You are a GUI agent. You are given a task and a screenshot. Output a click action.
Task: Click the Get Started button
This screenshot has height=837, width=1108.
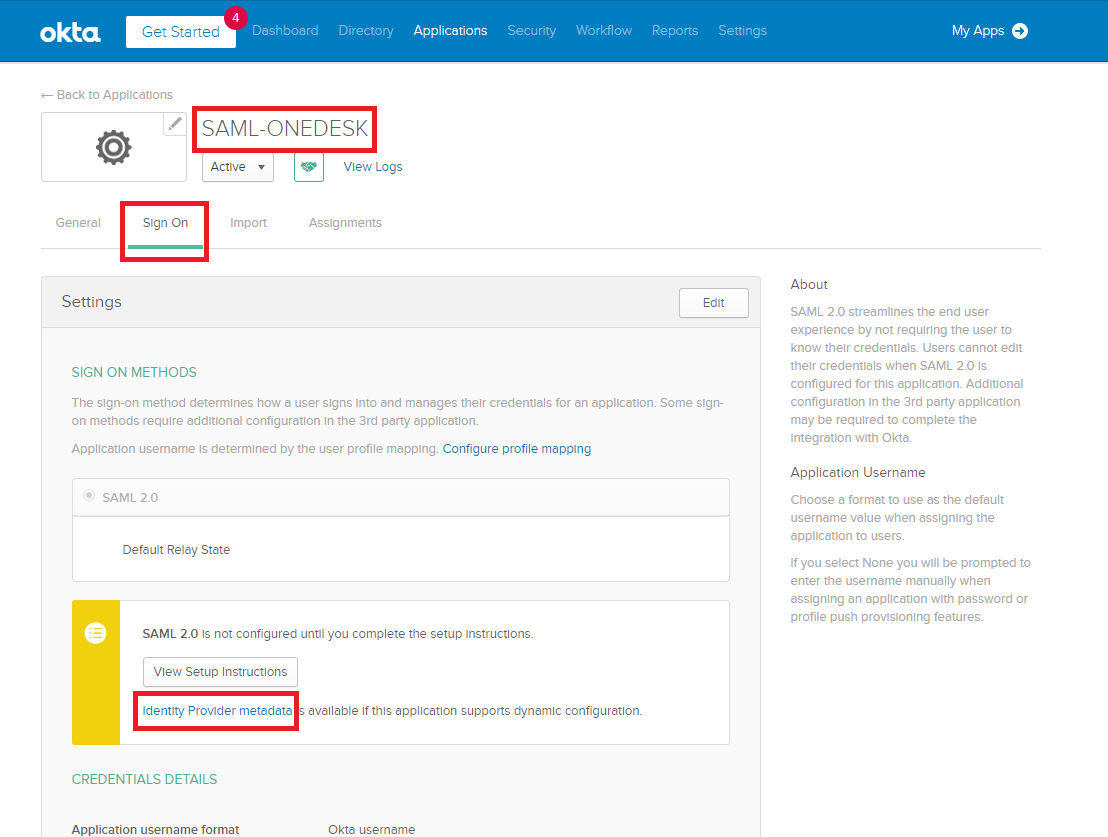[181, 32]
